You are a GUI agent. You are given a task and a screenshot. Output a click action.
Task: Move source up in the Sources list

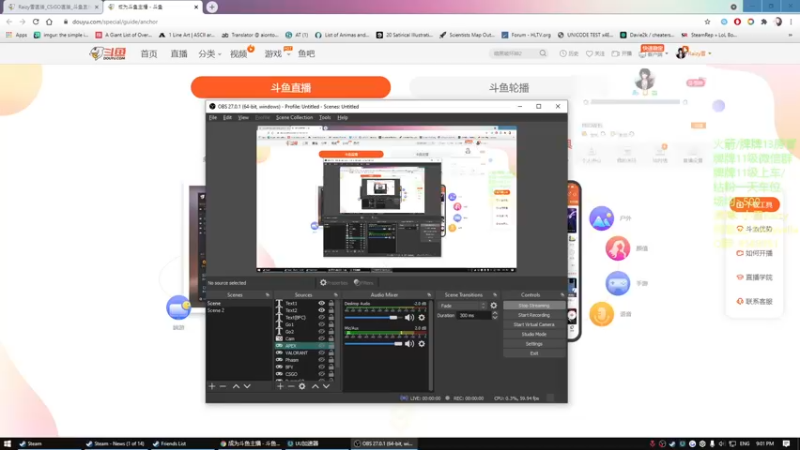(x=315, y=386)
